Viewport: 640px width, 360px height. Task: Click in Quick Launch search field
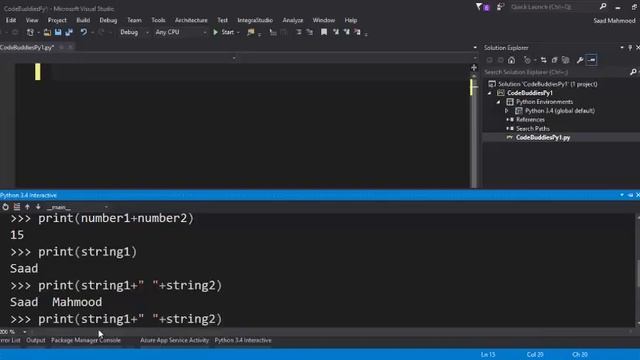tap(553, 7)
